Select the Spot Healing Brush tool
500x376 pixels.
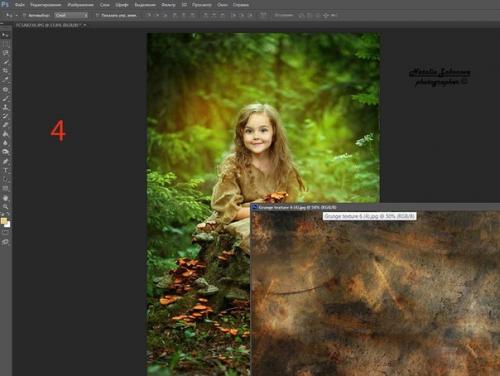click(5, 89)
